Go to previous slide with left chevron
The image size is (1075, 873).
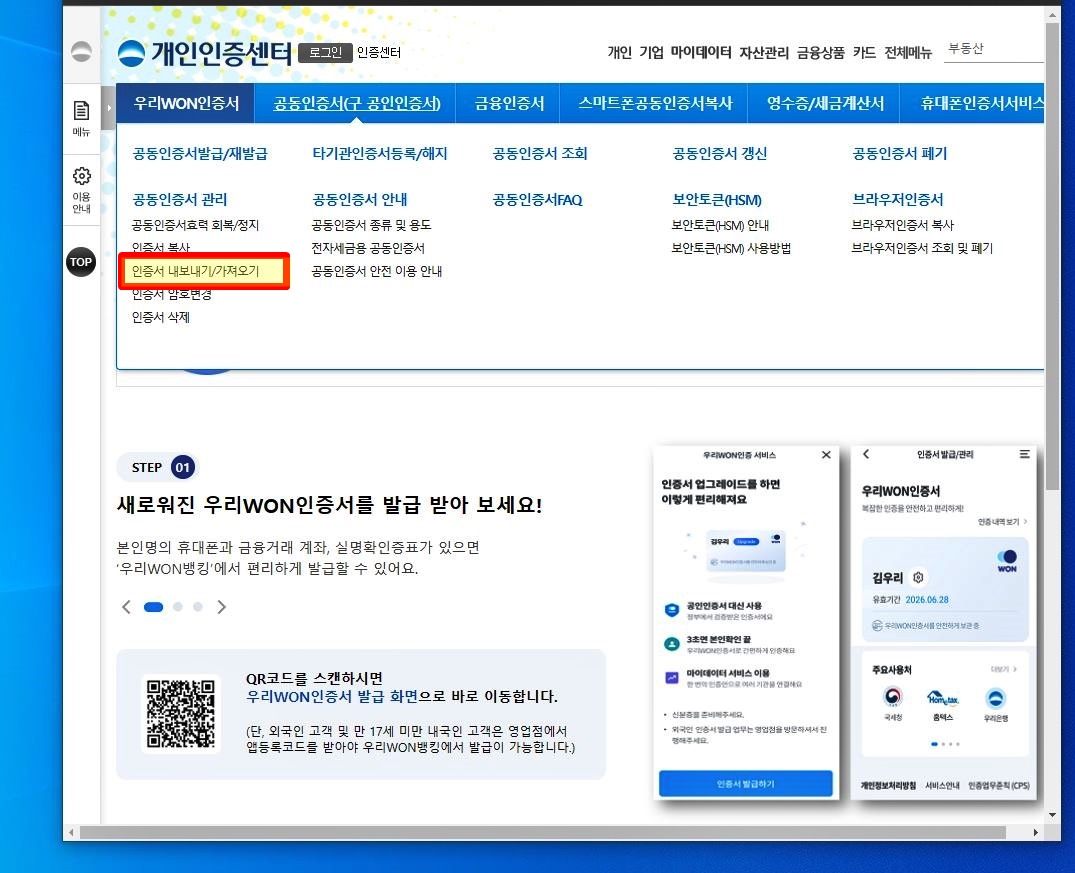126,607
